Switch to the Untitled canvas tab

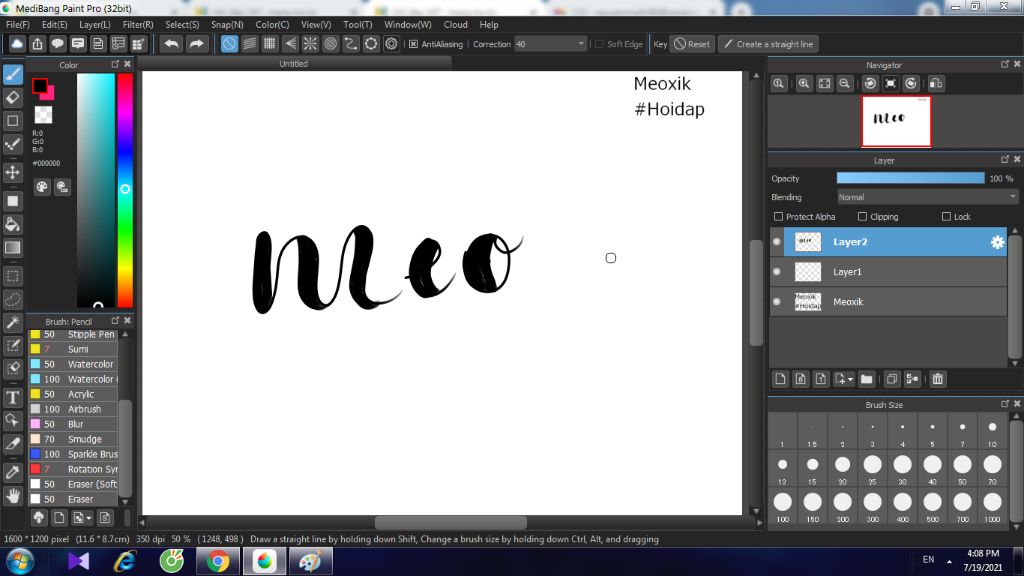click(x=293, y=63)
